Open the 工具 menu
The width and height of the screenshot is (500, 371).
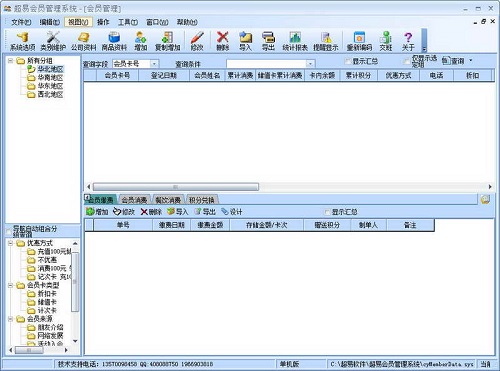[x=128, y=22]
